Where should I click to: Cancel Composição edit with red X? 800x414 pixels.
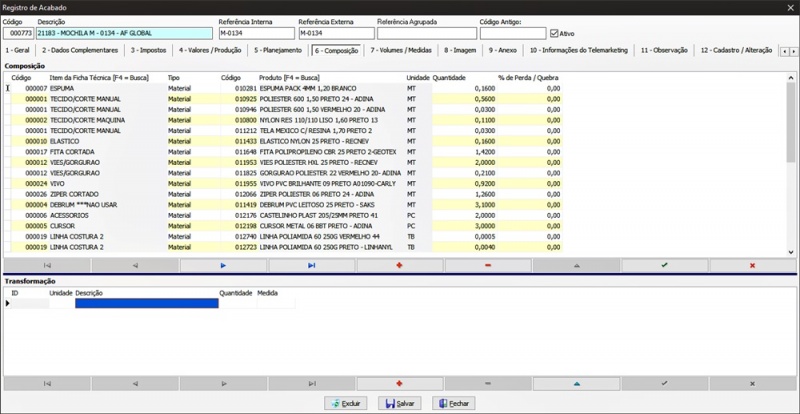tap(753, 265)
